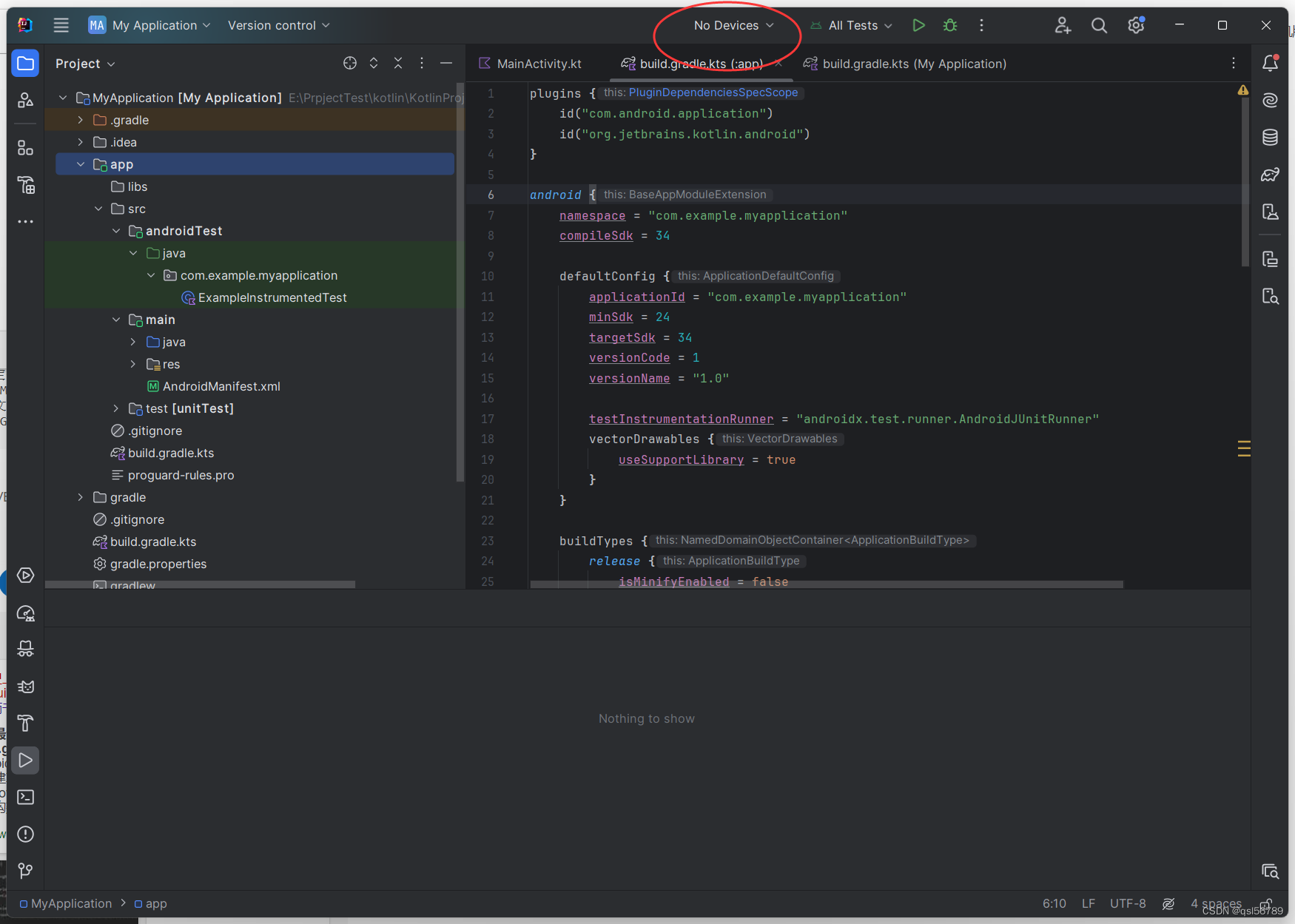This screenshot has width=1295, height=924.
Task: Collapse the app module folder
Action: click(81, 164)
